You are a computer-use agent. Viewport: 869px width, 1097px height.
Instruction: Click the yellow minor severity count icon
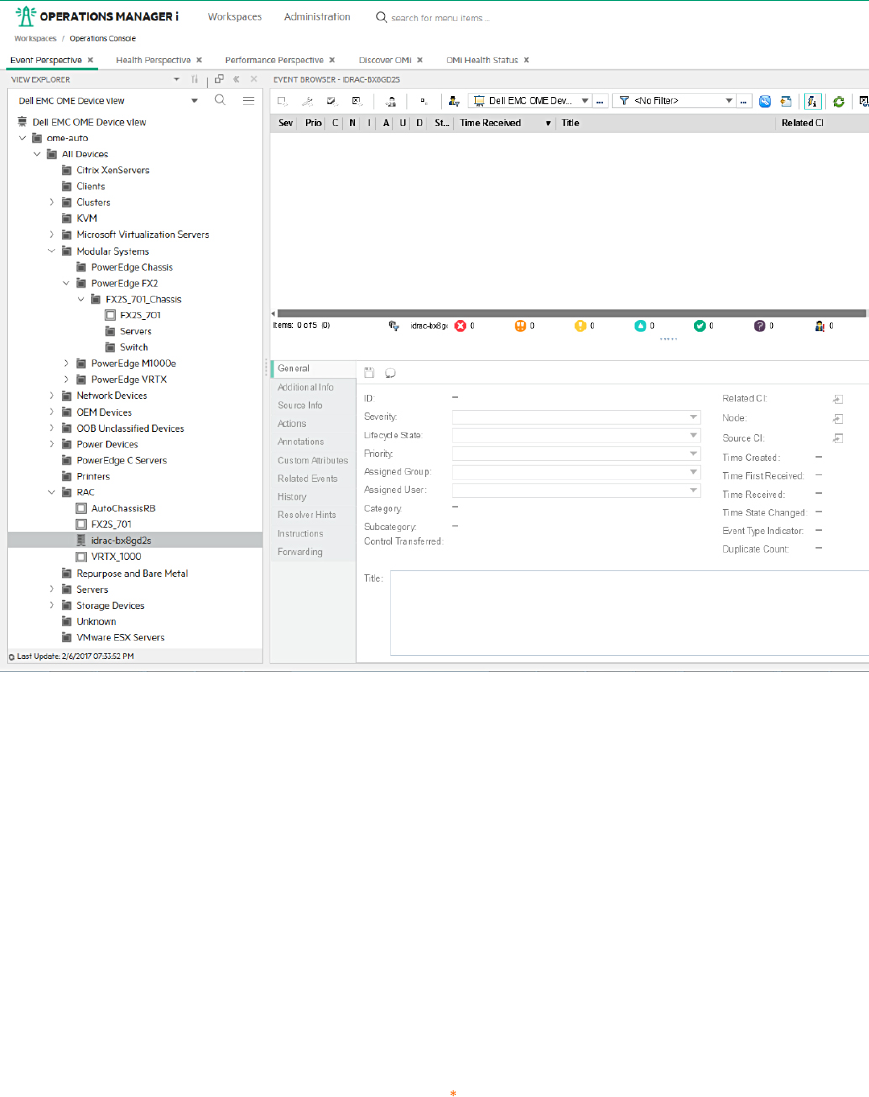[x=580, y=326]
